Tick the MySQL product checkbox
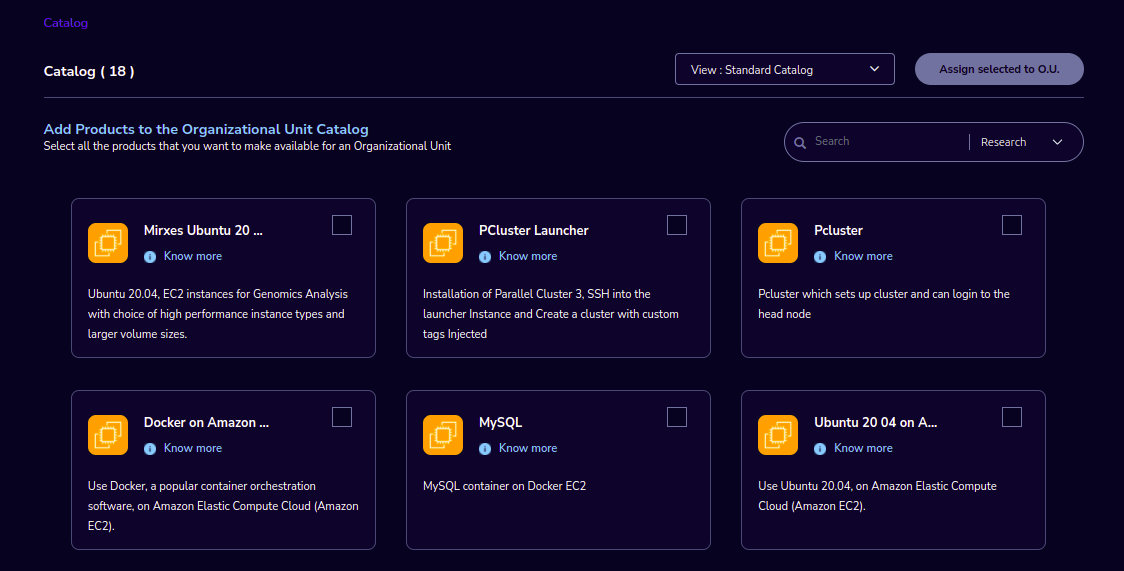The height and width of the screenshot is (571, 1124). pyautogui.click(x=677, y=417)
